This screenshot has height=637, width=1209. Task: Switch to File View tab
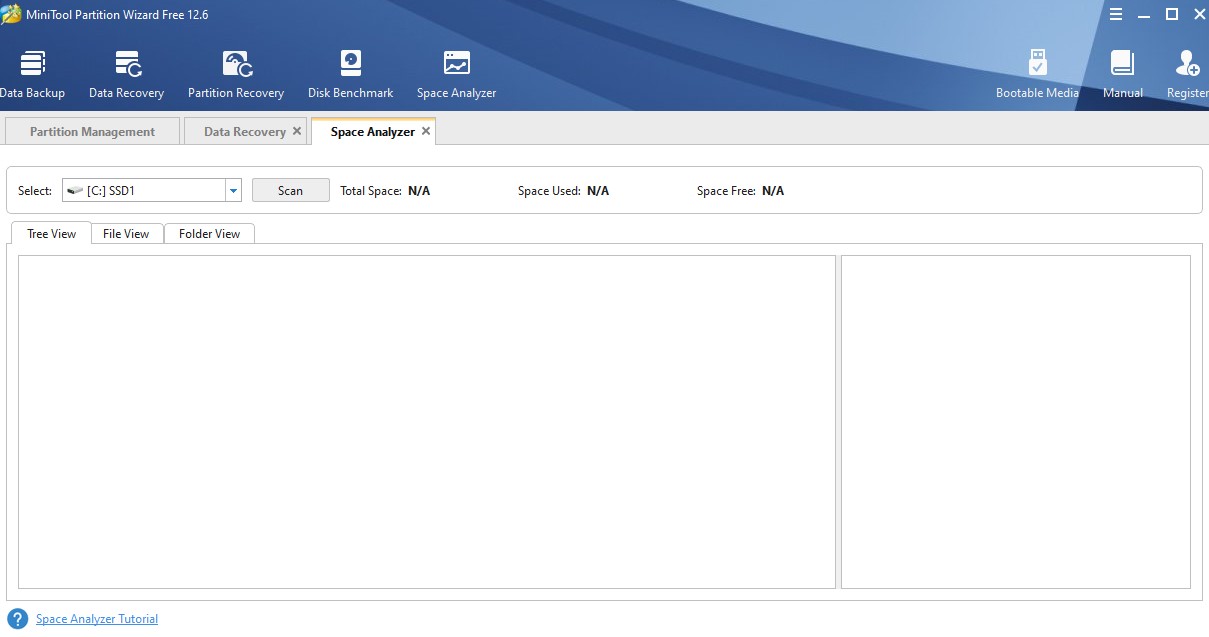126,233
